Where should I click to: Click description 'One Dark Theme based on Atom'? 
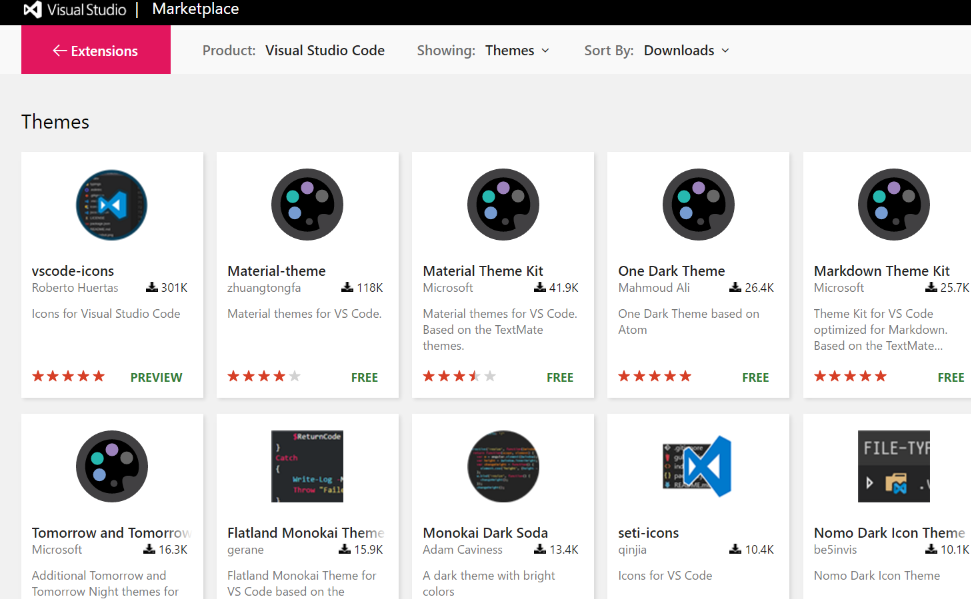pos(689,321)
